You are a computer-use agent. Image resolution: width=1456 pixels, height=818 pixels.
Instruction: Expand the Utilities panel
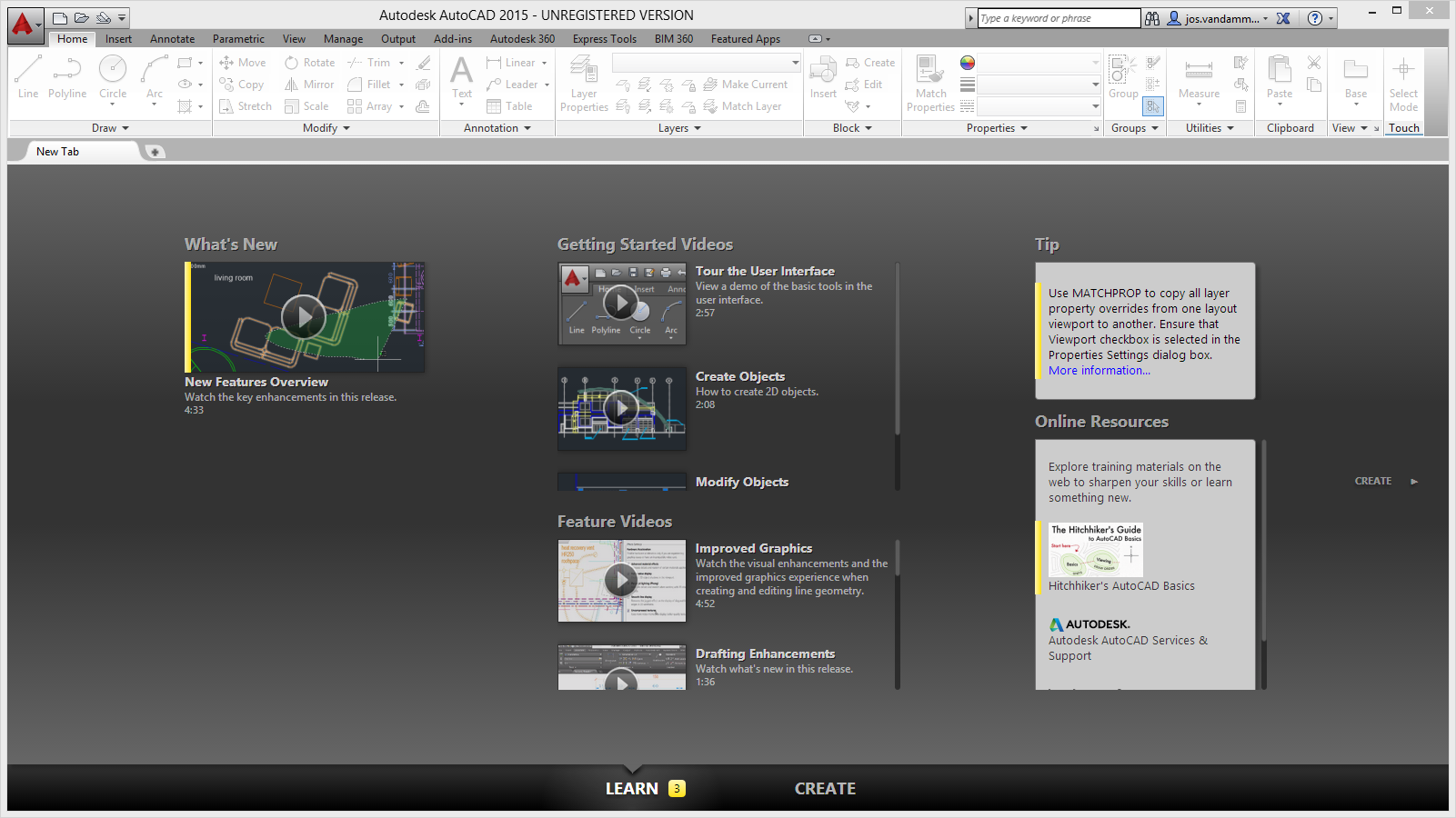click(x=1210, y=128)
